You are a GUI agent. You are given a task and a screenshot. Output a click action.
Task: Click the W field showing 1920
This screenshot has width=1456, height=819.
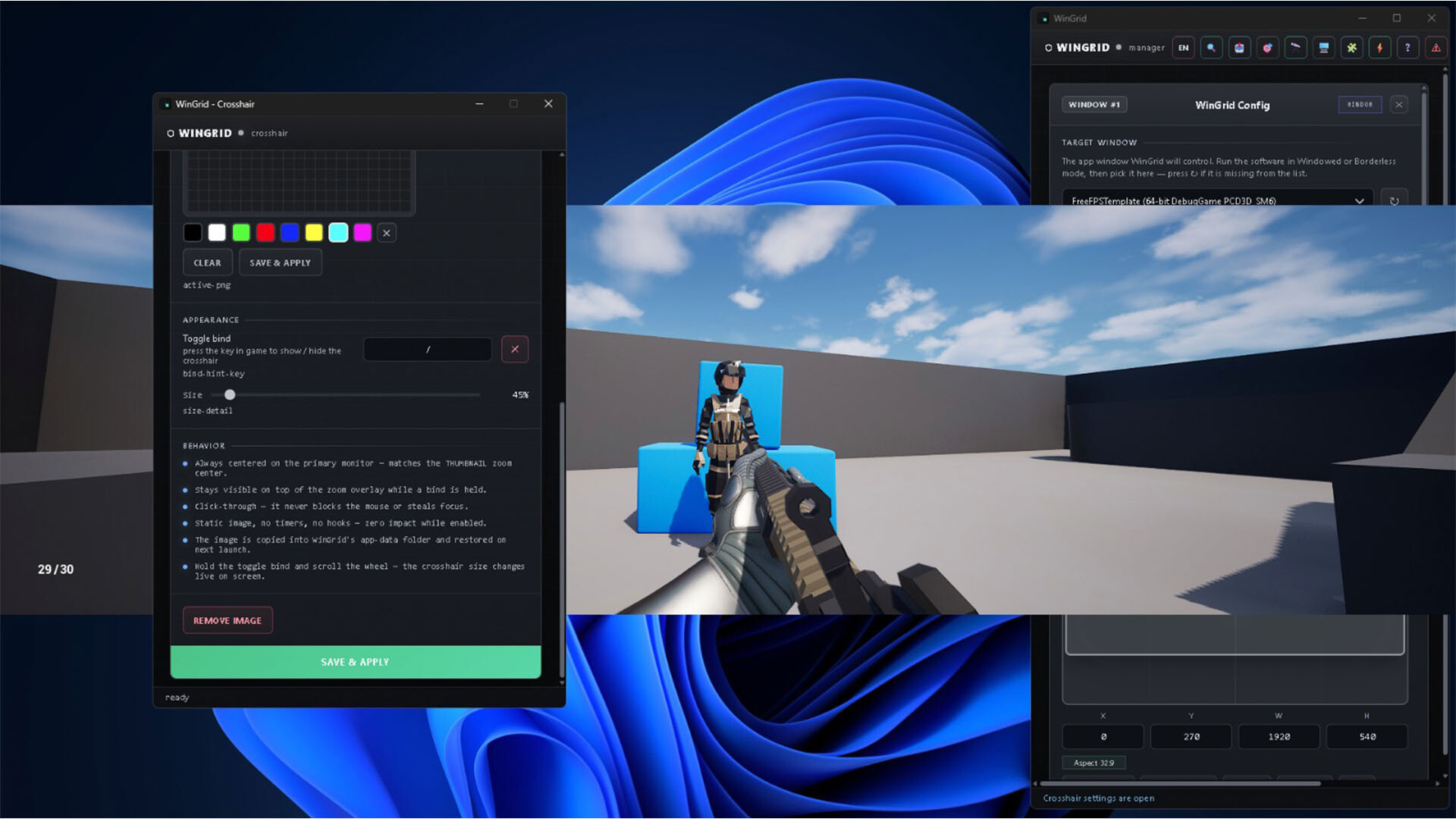1279,736
